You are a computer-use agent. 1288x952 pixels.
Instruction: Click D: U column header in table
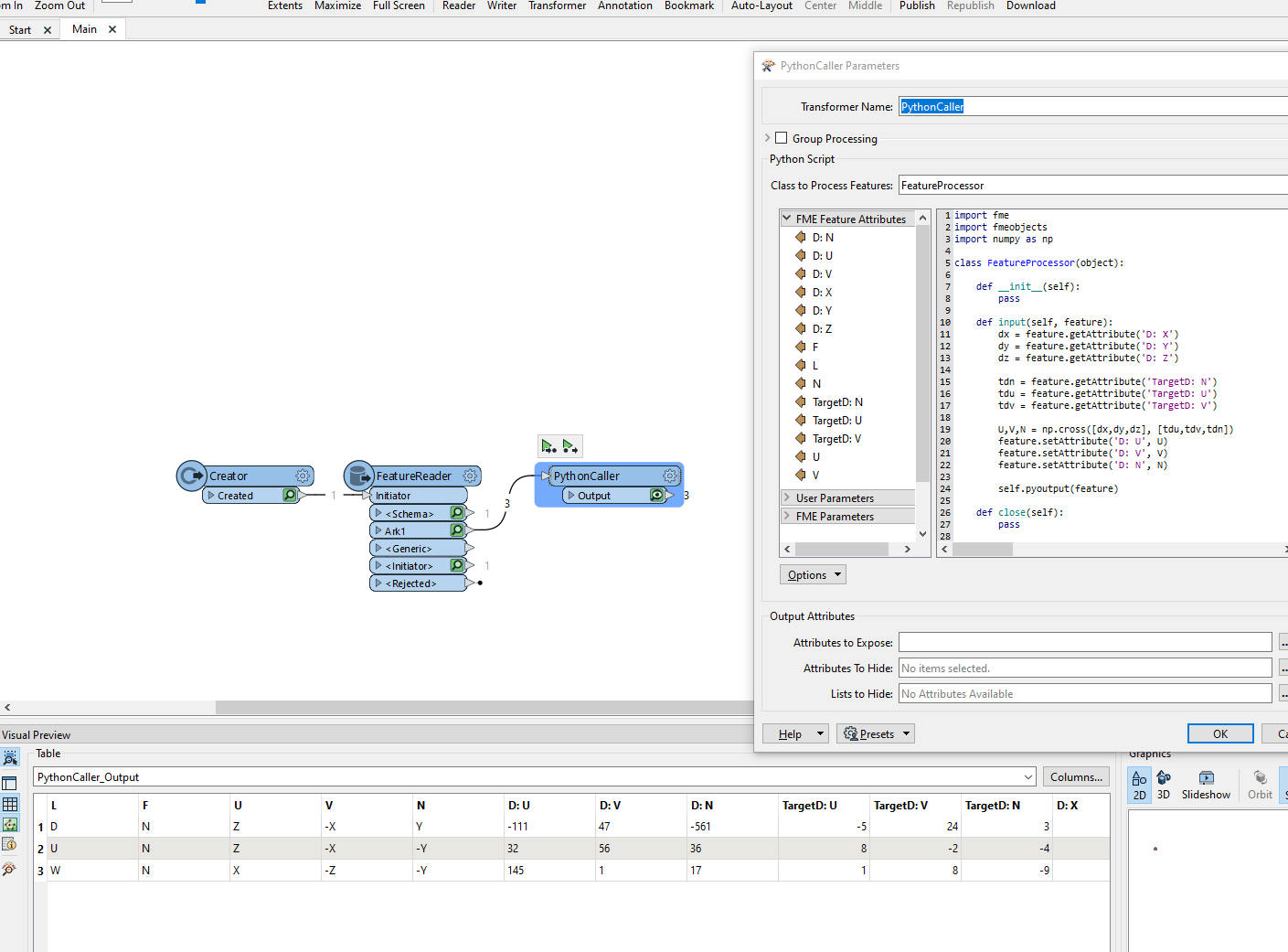548,806
